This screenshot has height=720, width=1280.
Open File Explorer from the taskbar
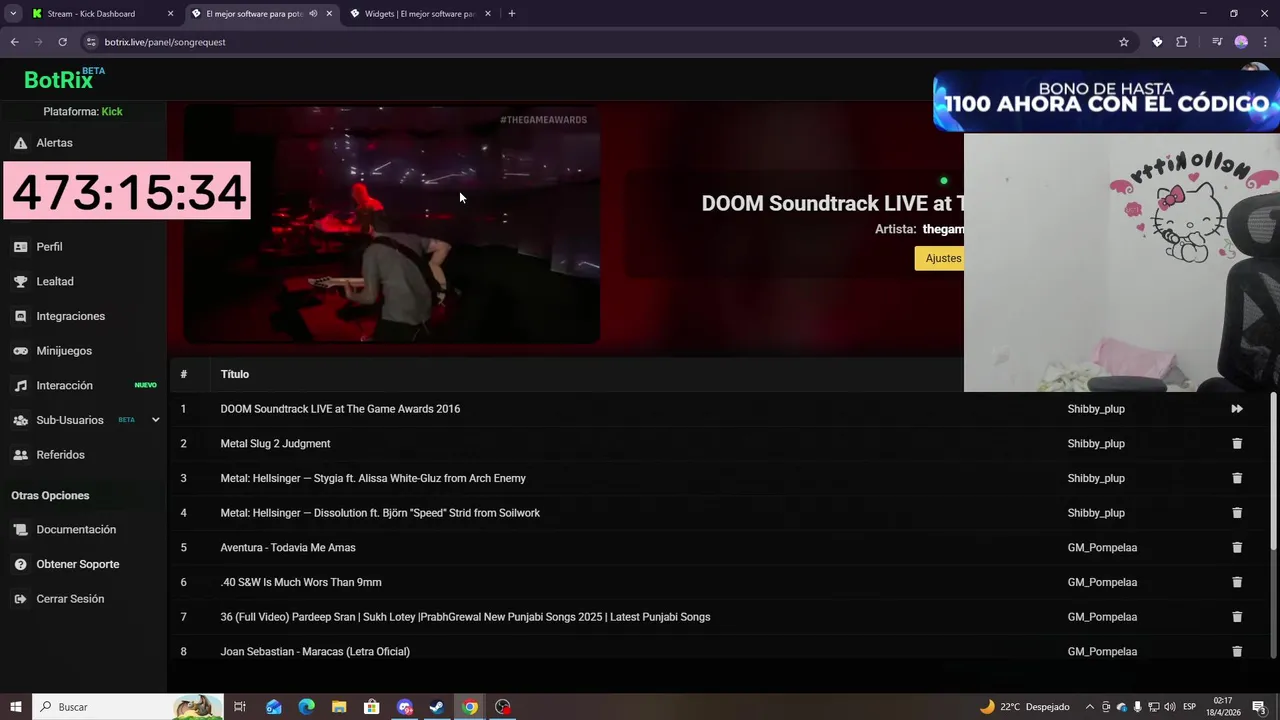click(x=339, y=707)
